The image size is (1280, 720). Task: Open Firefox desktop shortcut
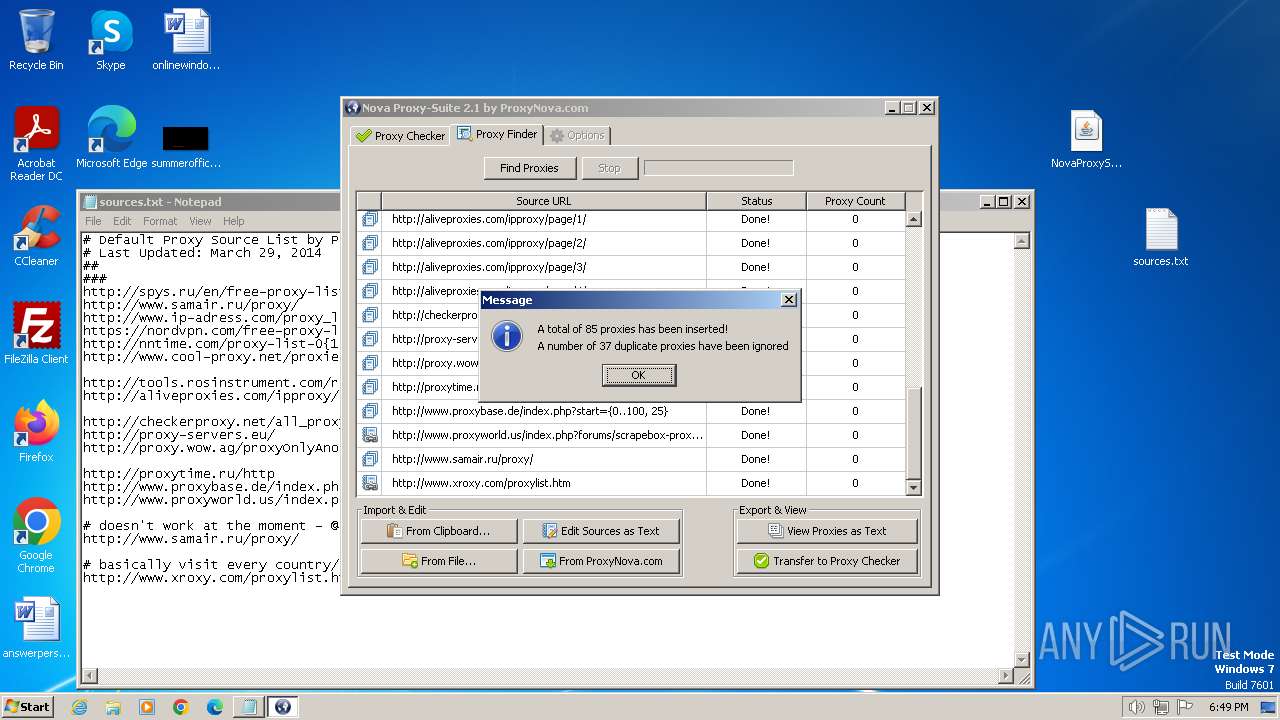click(36, 432)
